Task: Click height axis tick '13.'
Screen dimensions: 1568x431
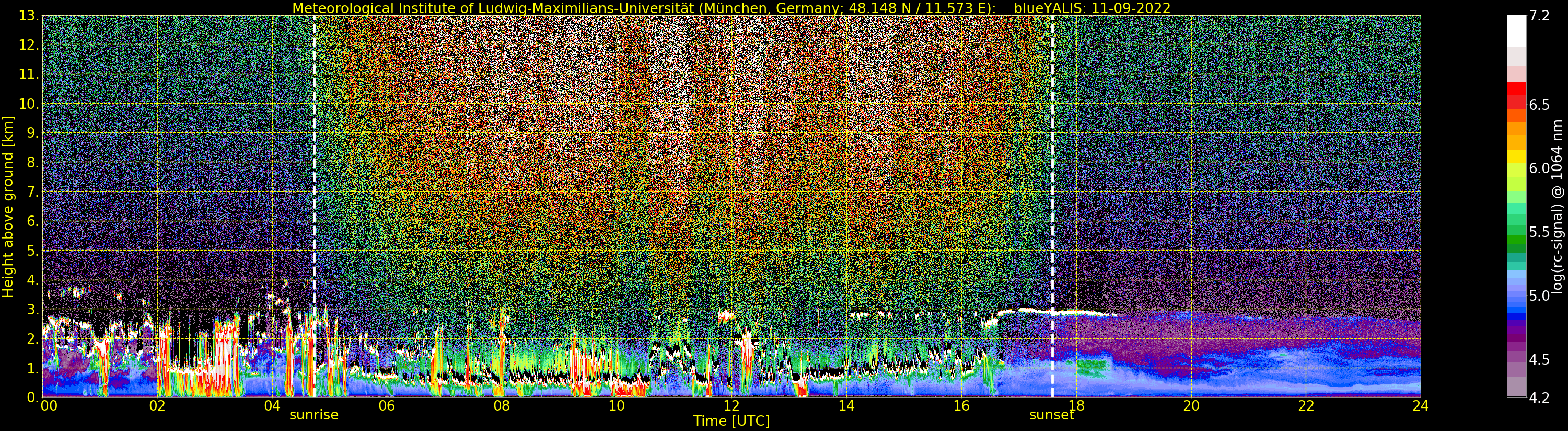Action: coord(29,16)
